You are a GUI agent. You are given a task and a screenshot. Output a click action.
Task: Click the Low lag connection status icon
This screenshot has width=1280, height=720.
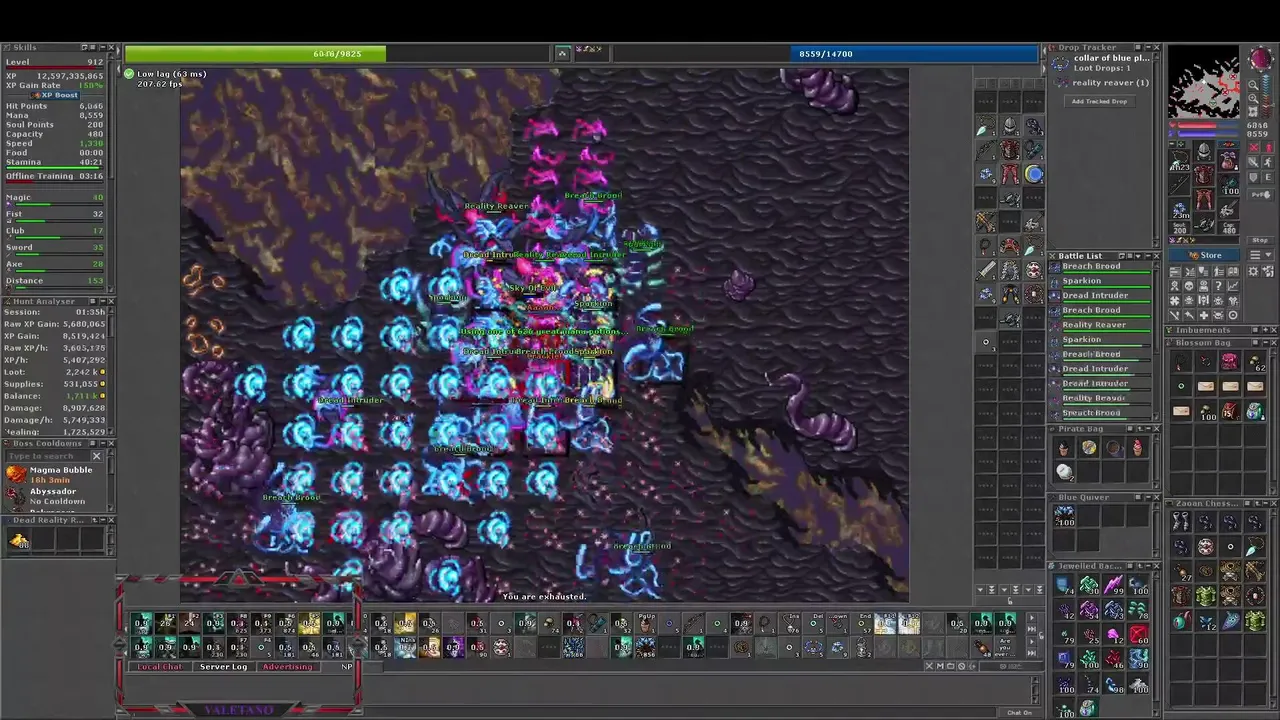tap(129, 74)
